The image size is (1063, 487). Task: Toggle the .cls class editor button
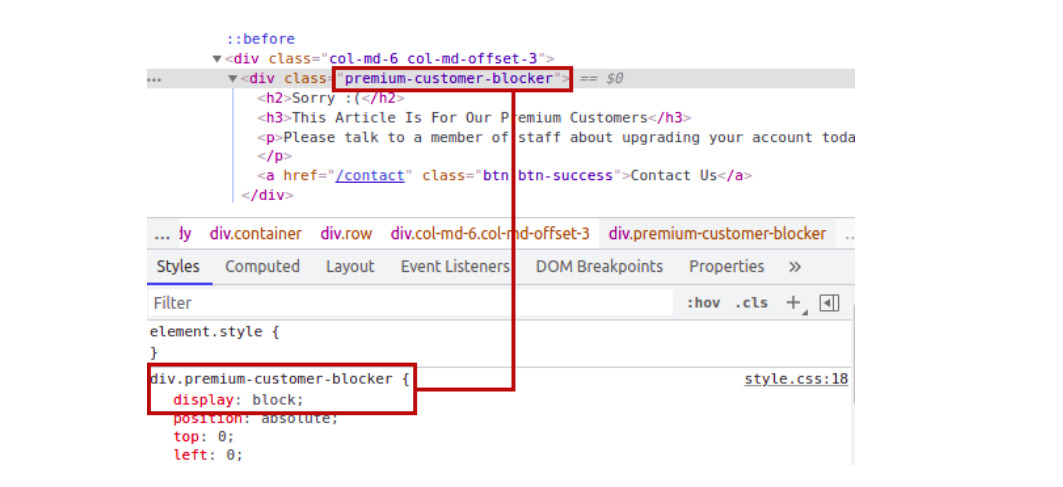[x=751, y=303]
